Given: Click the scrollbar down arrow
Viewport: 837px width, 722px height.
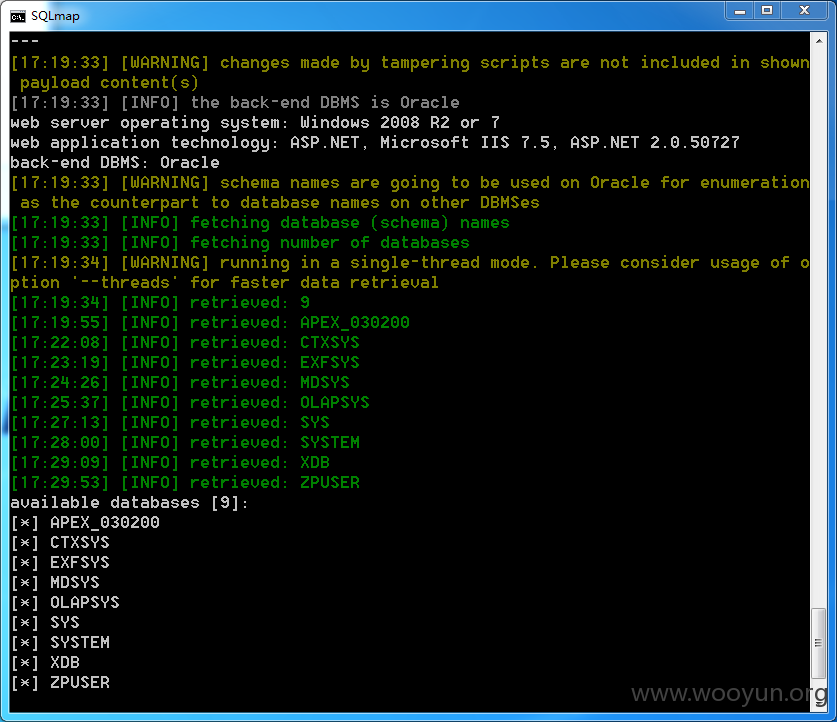Looking at the screenshot, I should 818,704.
